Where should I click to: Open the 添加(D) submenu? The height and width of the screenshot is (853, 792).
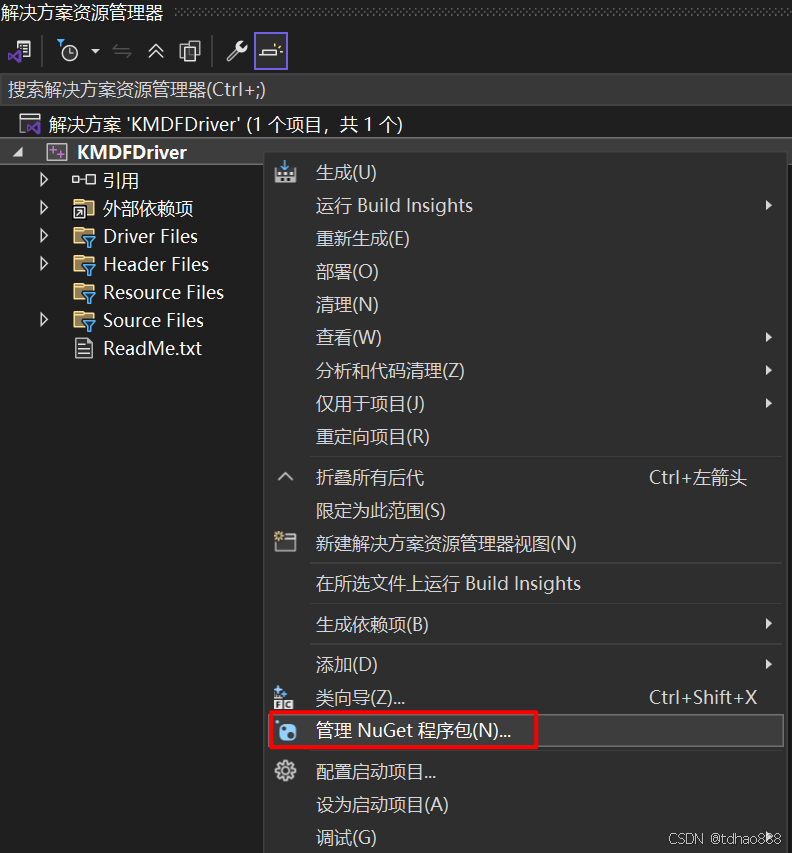[x=525, y=665]
